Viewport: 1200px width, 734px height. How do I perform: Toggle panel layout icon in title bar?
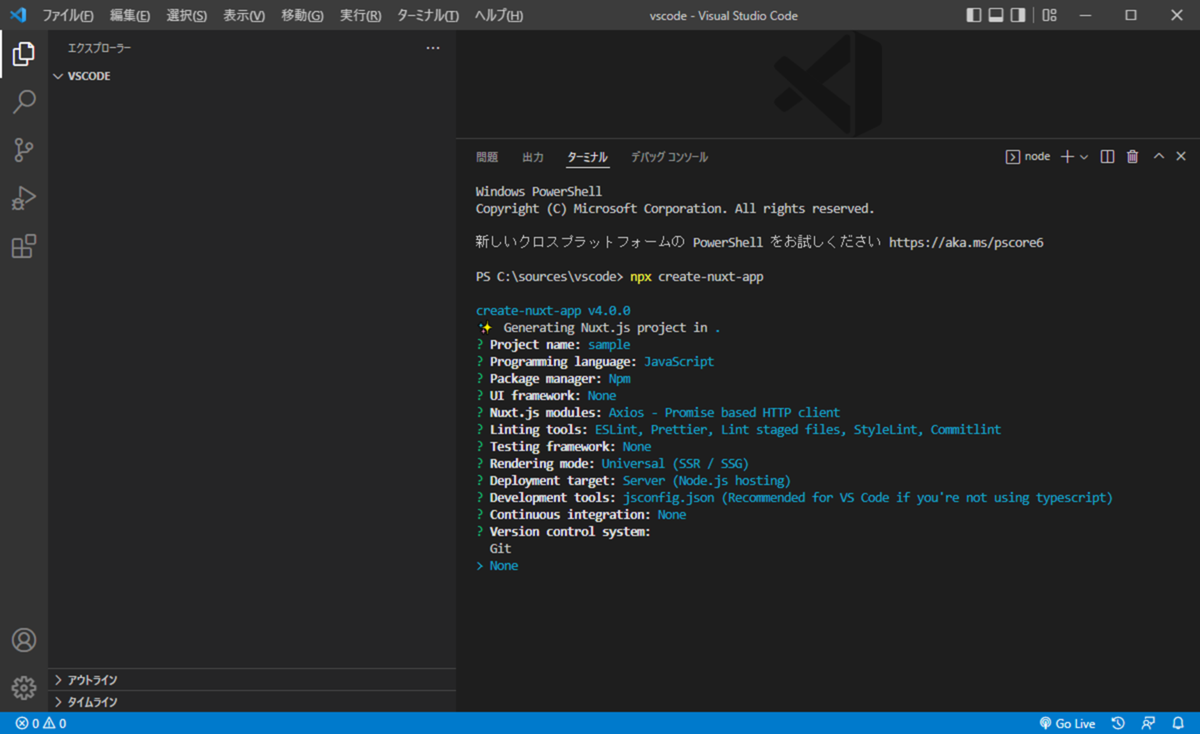[x=996, y=15]
